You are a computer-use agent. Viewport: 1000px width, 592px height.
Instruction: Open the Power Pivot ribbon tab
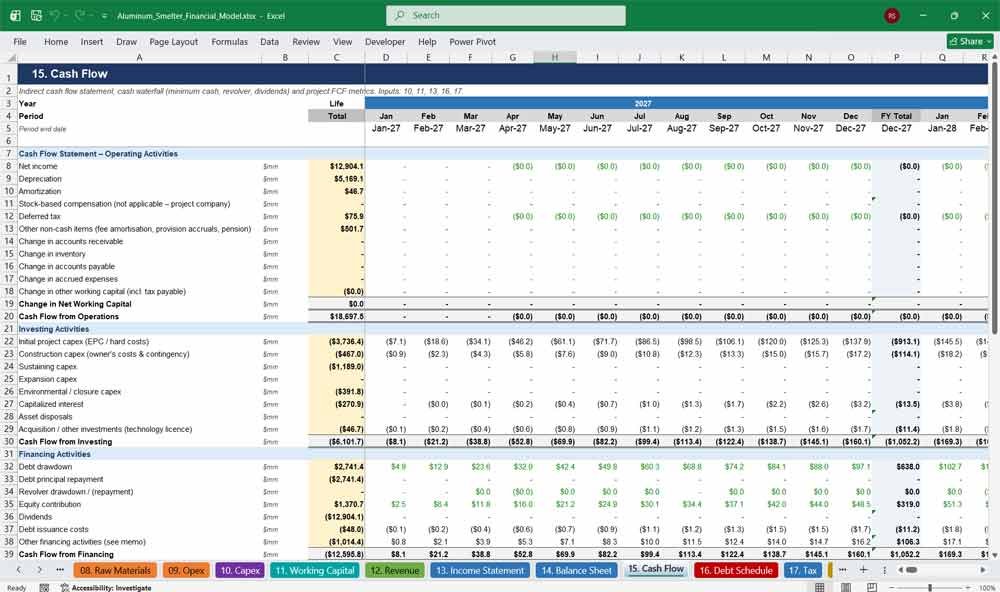point(473,41)
